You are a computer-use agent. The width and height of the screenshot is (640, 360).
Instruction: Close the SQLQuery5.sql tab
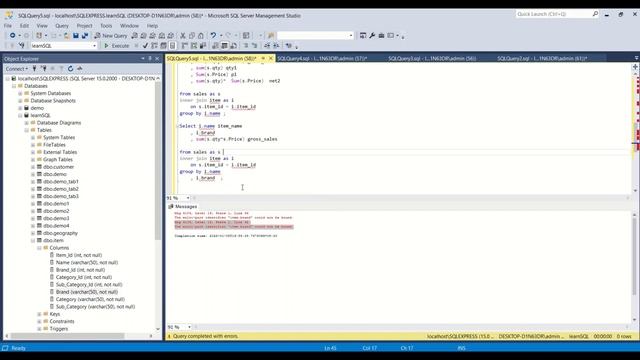coord(271,59)
